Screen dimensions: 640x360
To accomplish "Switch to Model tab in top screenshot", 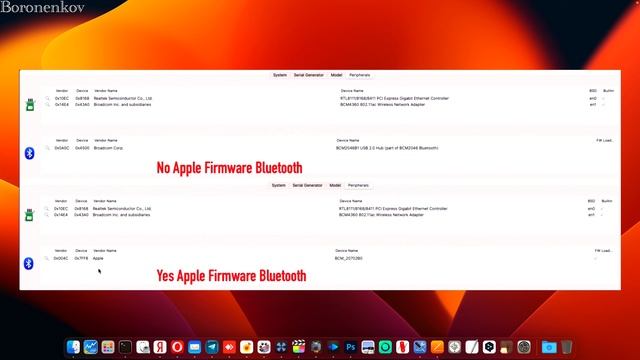I will click(336, 75).
